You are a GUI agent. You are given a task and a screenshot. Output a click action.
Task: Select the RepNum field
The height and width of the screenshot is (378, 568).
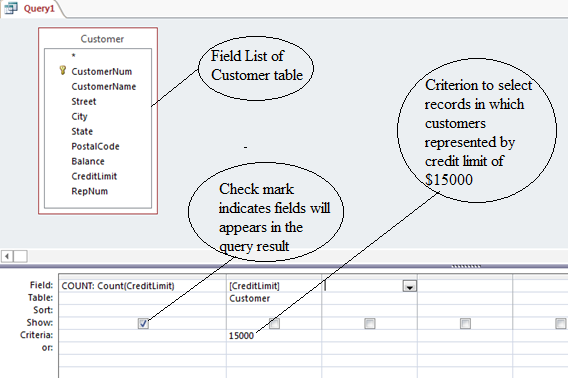pyautogui.click(x=89, y=191)
